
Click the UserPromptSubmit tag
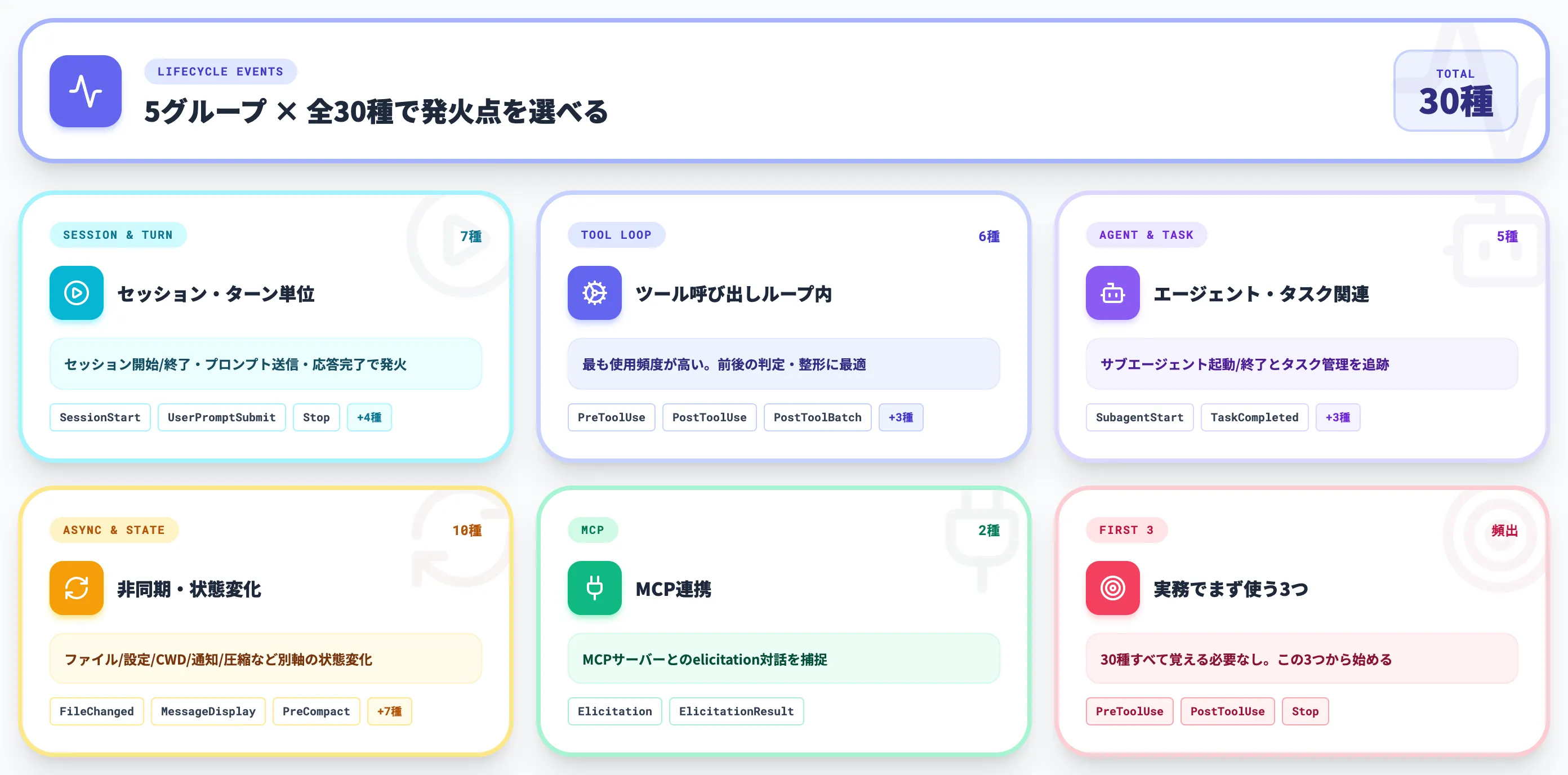pos(221,418)
